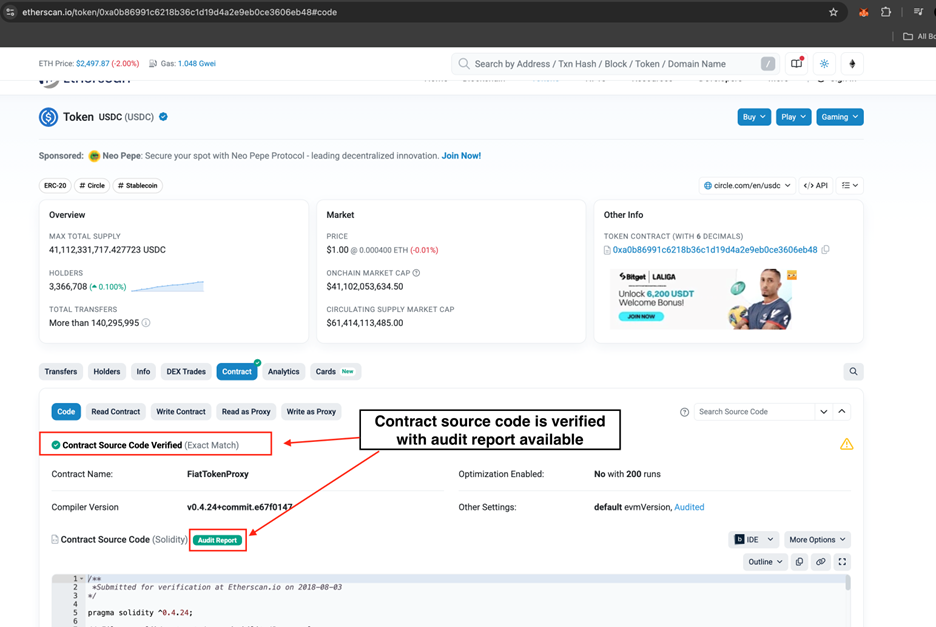Open the Write as Proxy sub-tab
The image size is (936, 627).
[311, 411]
